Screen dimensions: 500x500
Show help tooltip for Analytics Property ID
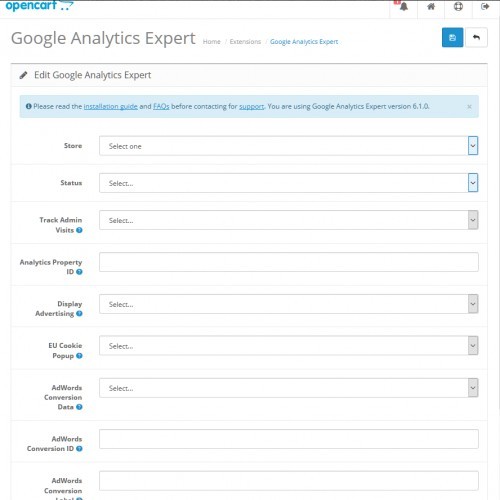[x=79, y=272]
